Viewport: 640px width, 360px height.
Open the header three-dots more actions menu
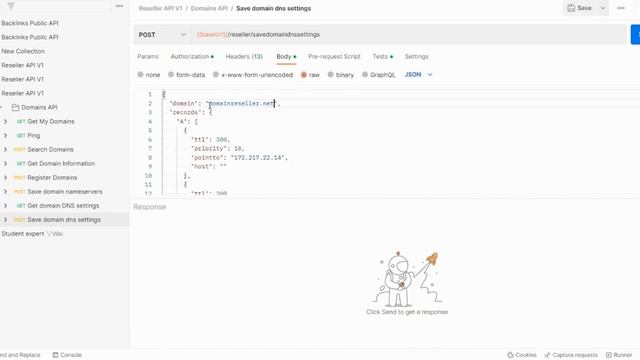pos(621,8)
